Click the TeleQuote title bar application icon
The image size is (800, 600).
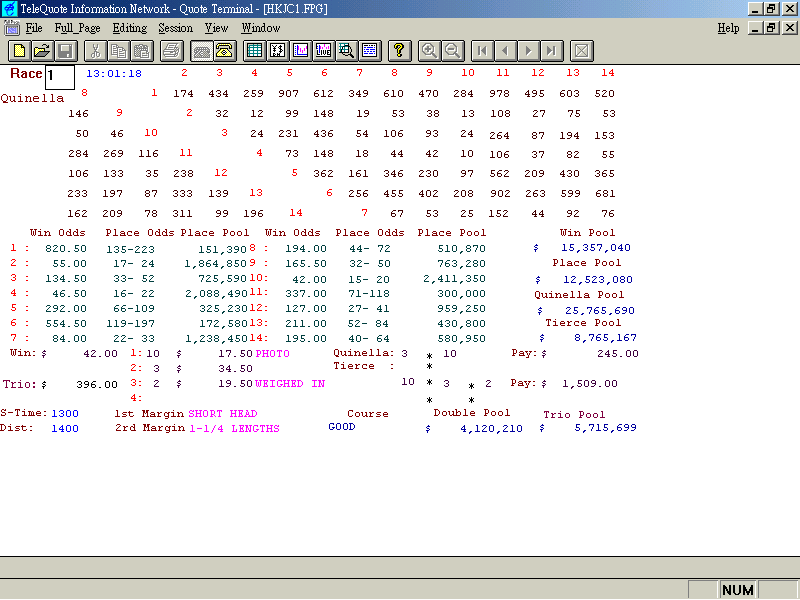click(x=9, y=9)
